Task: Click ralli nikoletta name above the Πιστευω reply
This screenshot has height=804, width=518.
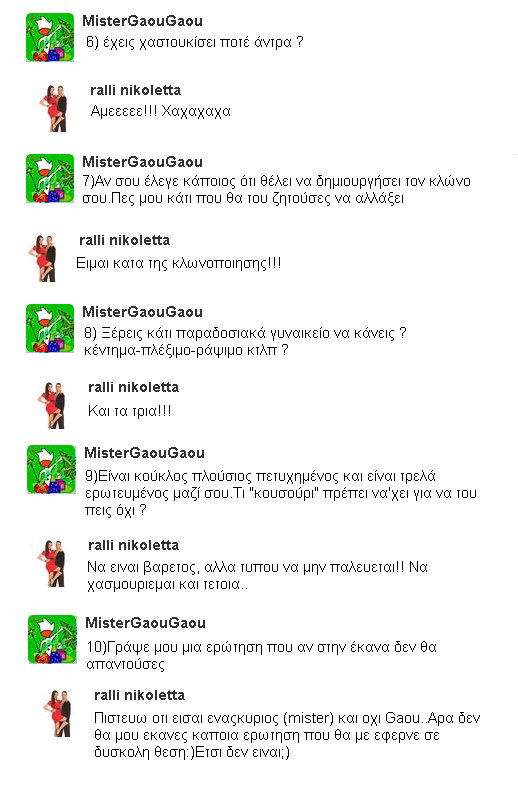Action: point(140,695)
